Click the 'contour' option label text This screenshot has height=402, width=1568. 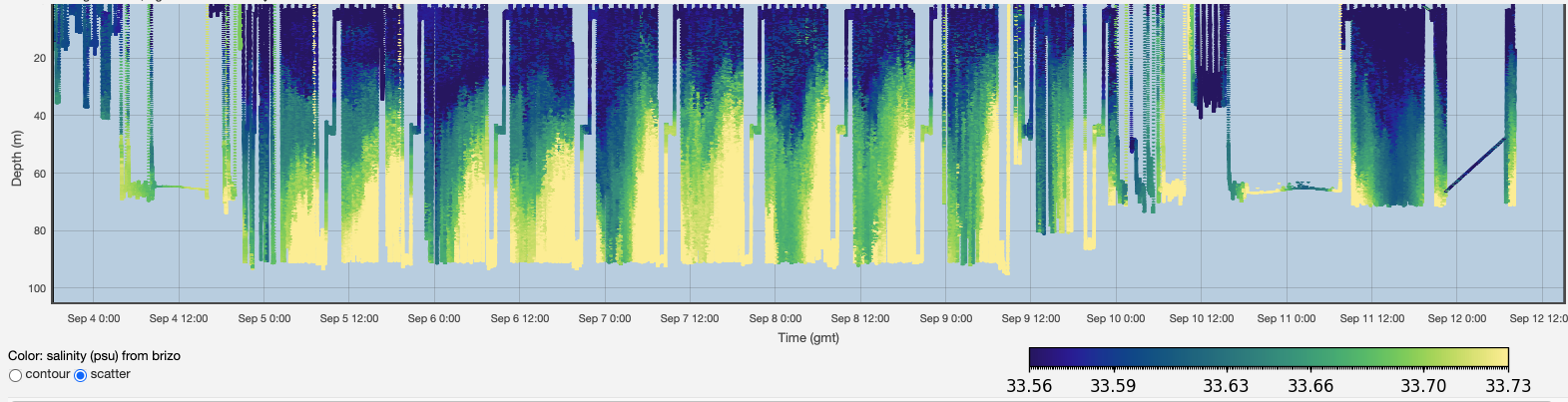click(x=47, y=374)
